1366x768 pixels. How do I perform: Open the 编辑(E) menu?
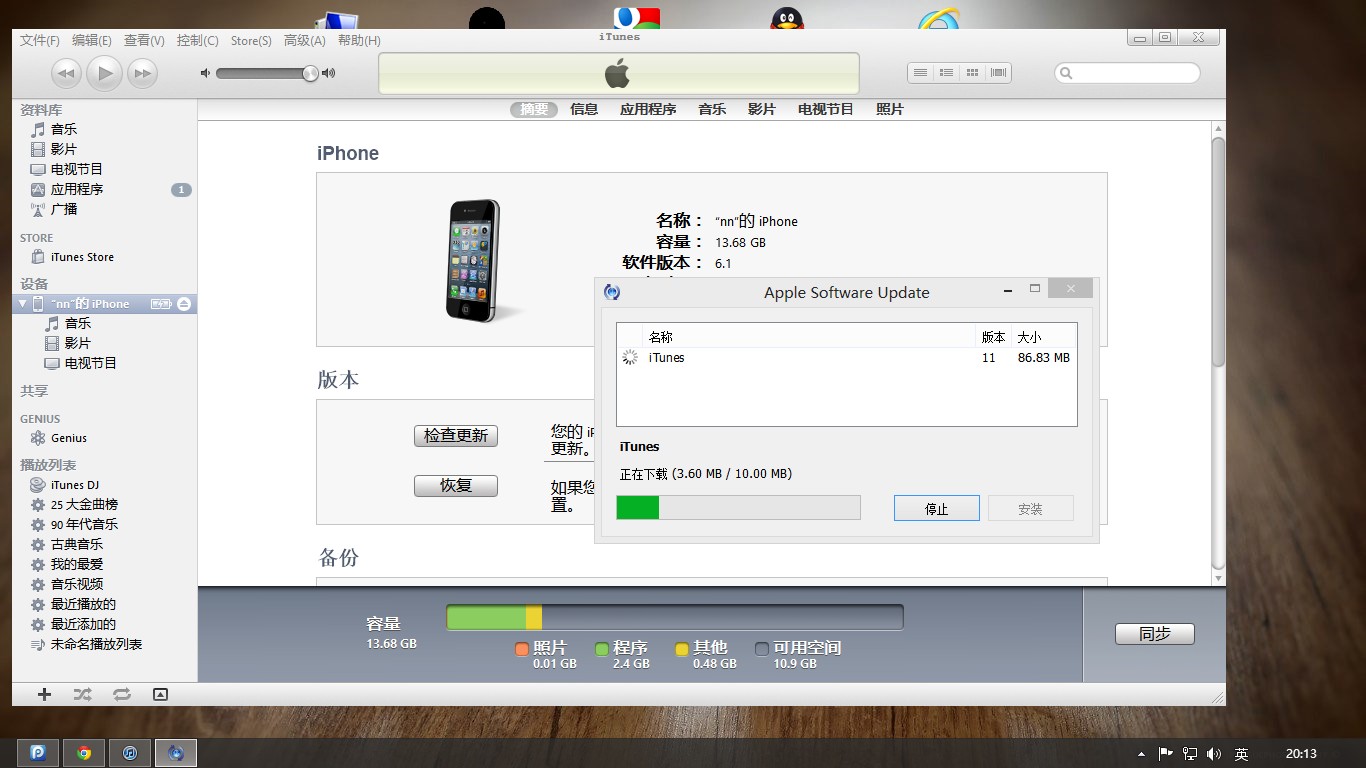coord(92,40)
